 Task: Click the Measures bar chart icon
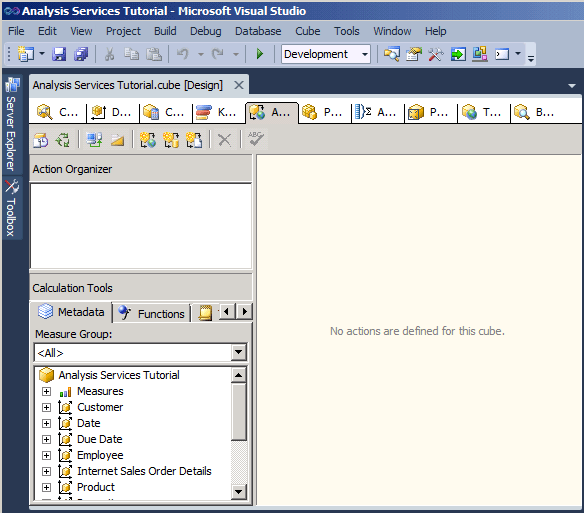65,392
